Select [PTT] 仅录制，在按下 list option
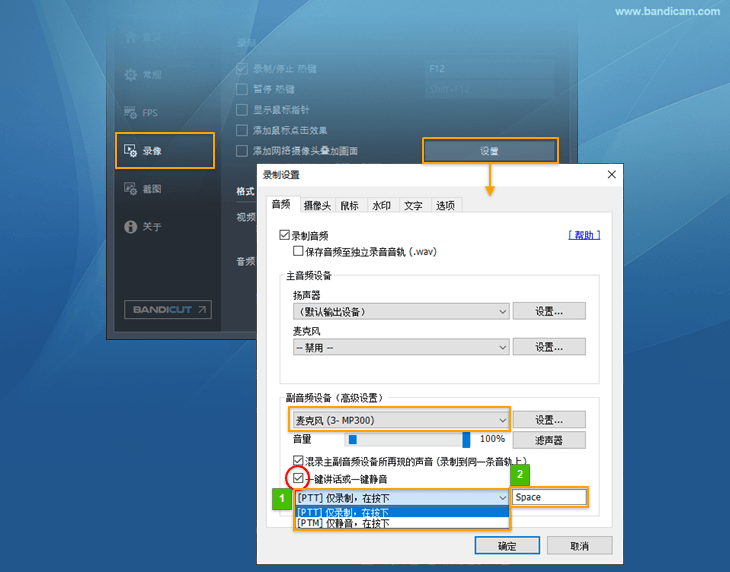Screen dimensions: 730x572 tap(402, 512)
